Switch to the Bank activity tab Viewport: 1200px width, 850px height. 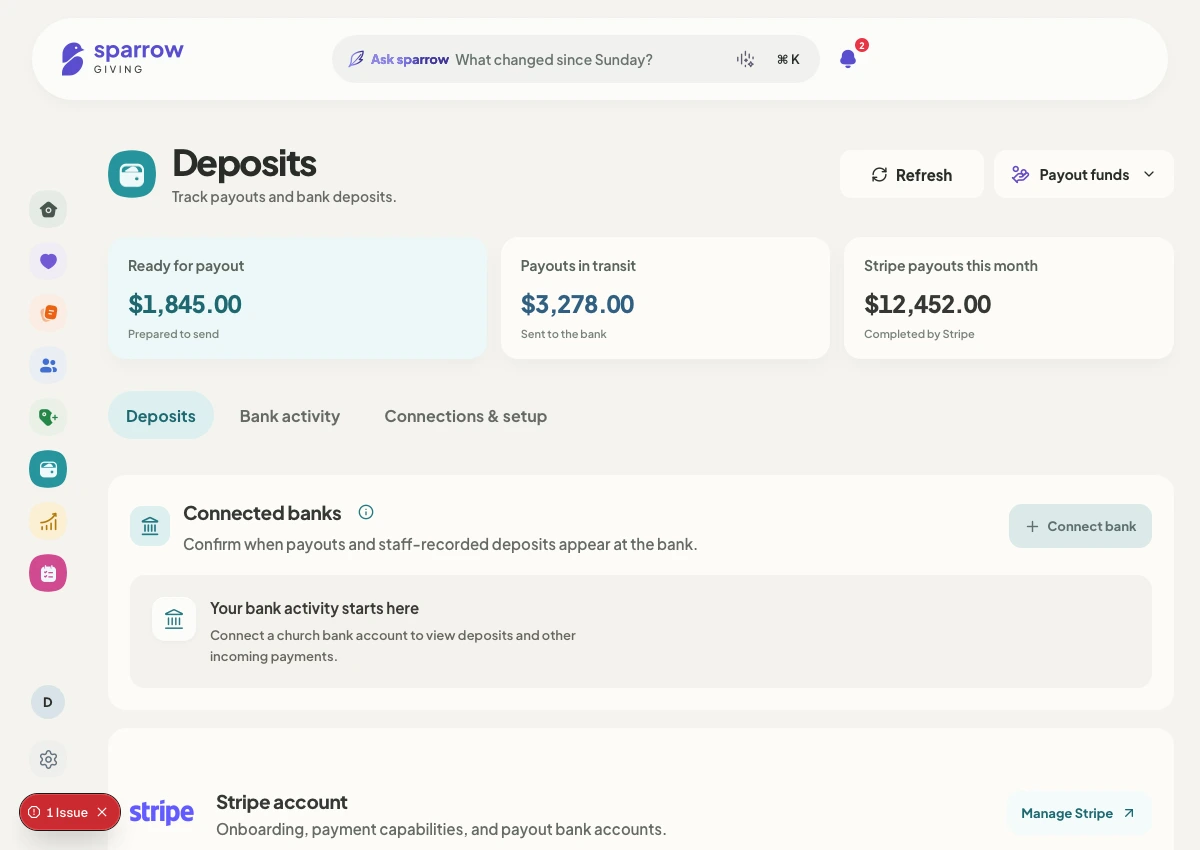click(x=290, y=415)
